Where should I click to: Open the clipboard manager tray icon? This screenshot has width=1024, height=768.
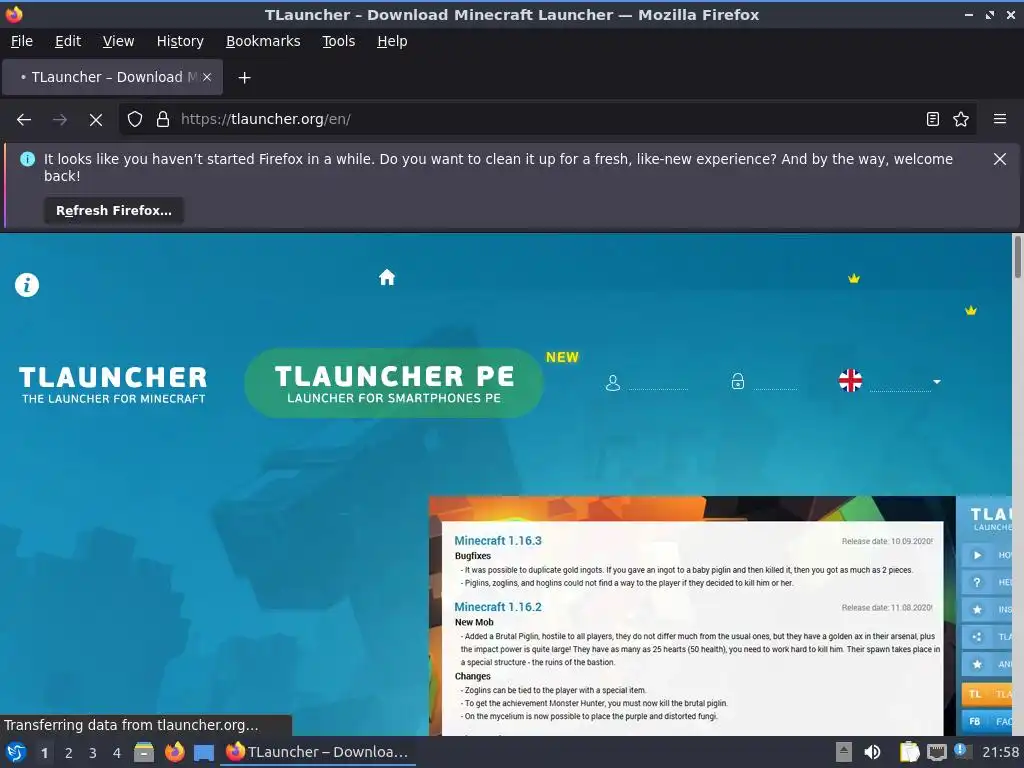(909, 752)
